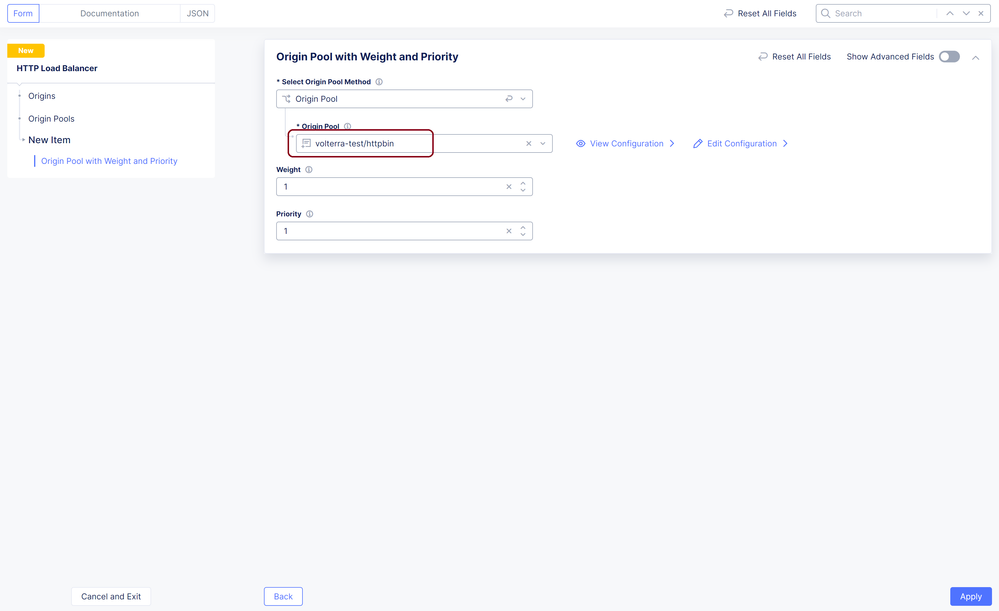This screenshot has width=999, height=611.
Task: Click info icon next to Priority label
Action: click(310, 214)
